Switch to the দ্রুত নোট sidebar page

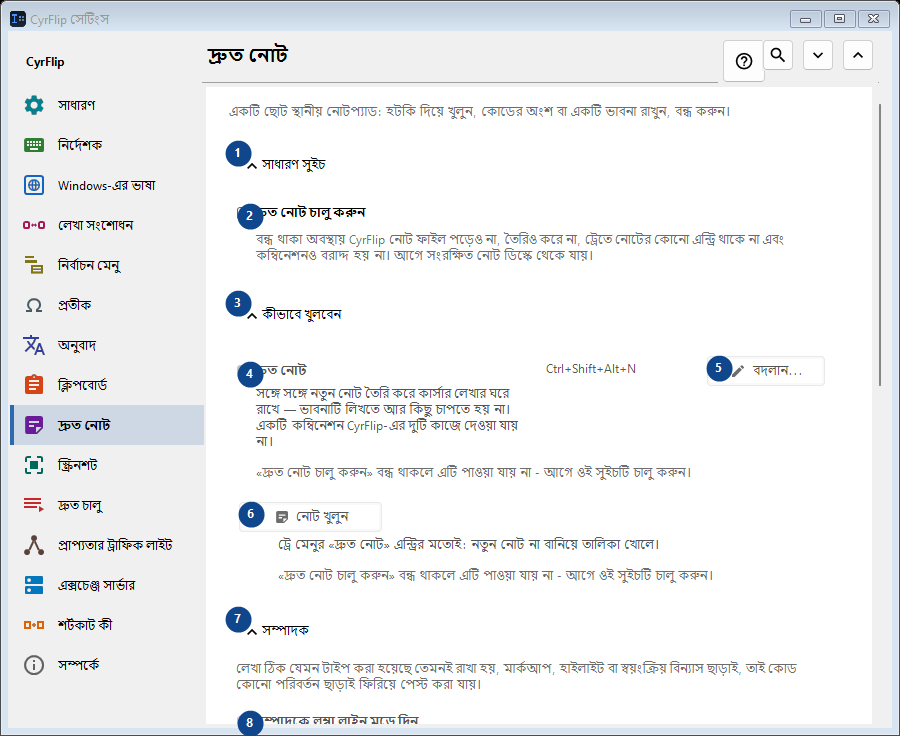107,425
